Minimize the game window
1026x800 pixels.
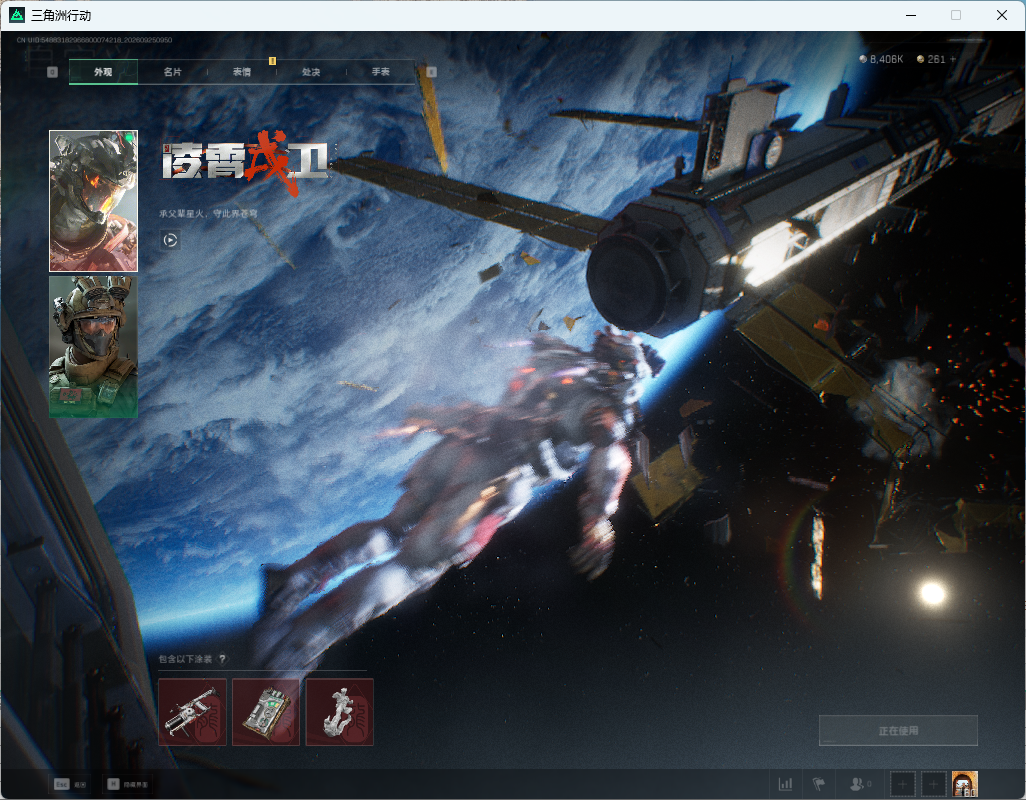coord(911,15)
